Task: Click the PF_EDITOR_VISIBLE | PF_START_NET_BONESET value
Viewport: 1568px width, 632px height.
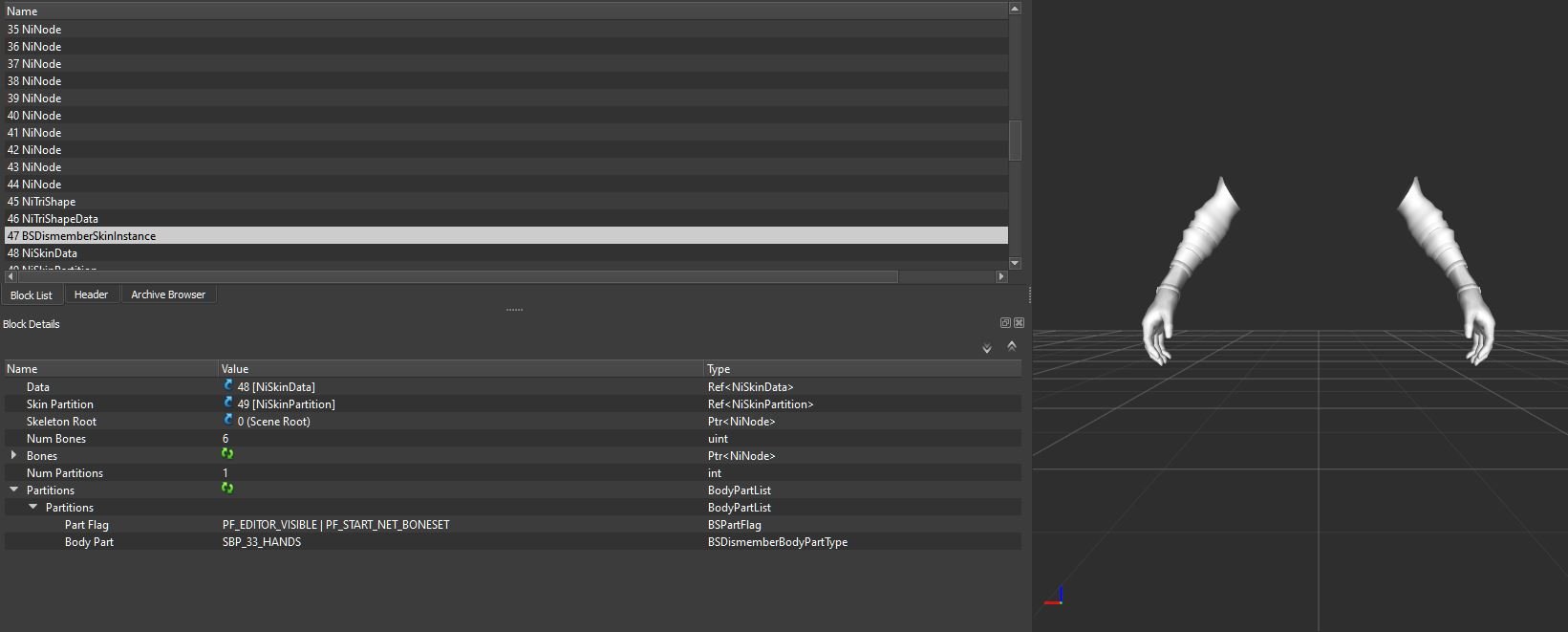Action: coord(335,524)
